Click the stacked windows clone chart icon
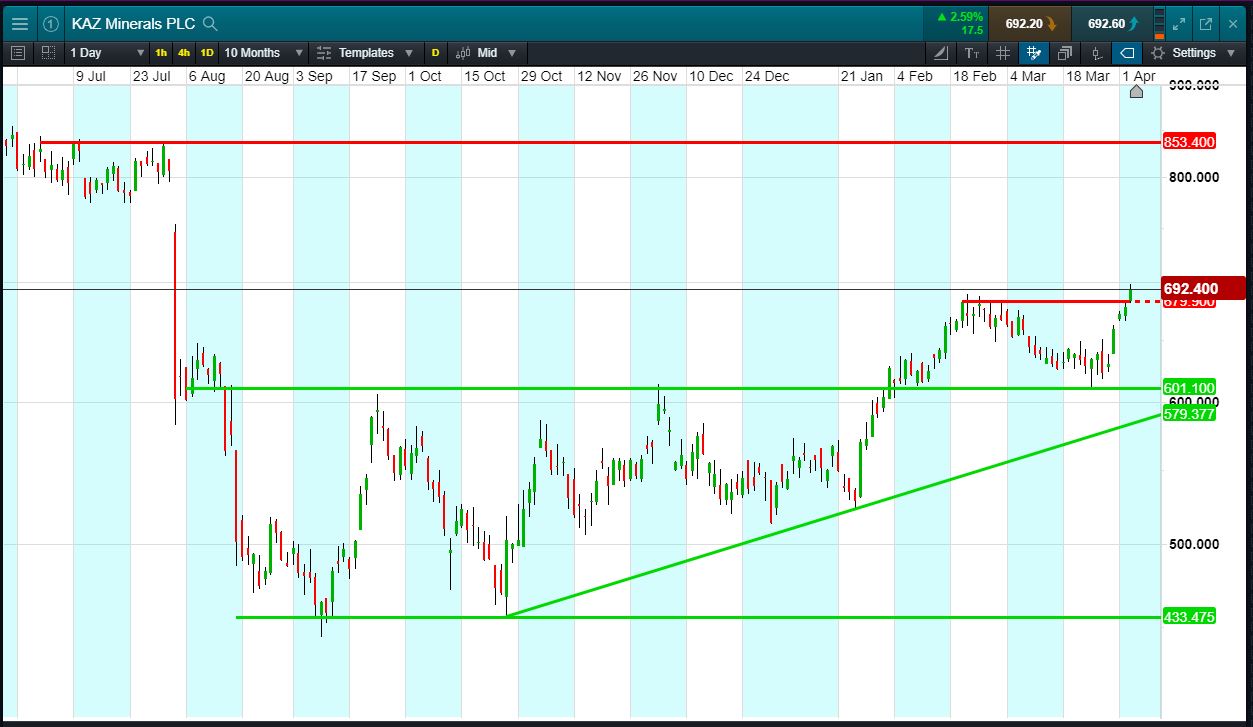The image size is (1253, 727). click(x=1065, y=53)
